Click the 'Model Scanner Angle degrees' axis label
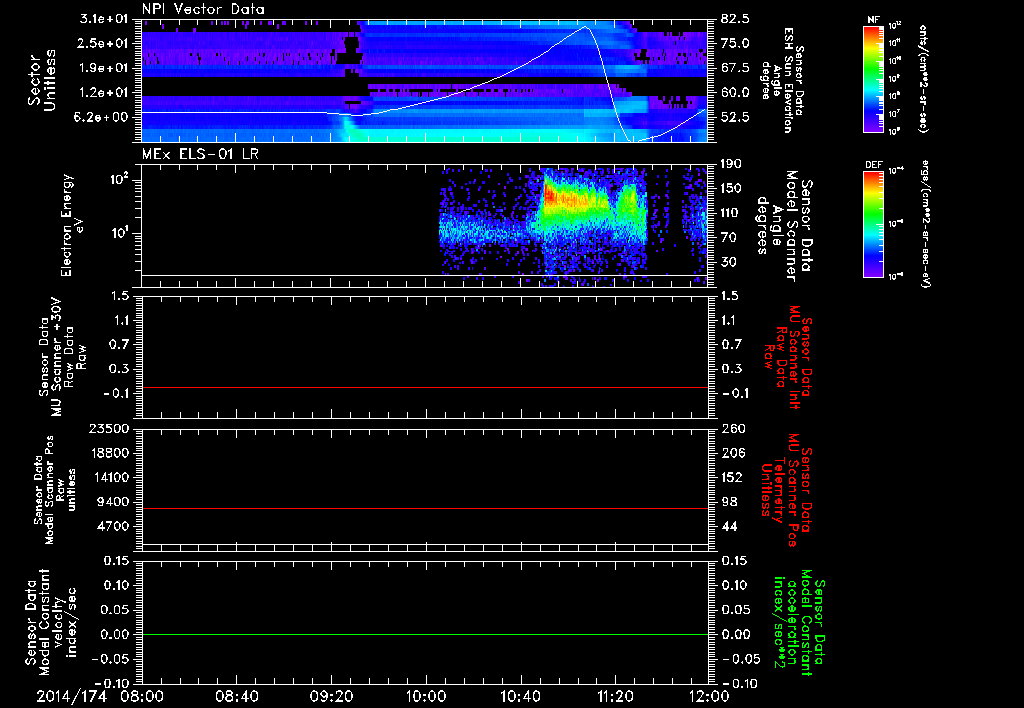The image size is (1024, 708). click(x=784, y=226)
